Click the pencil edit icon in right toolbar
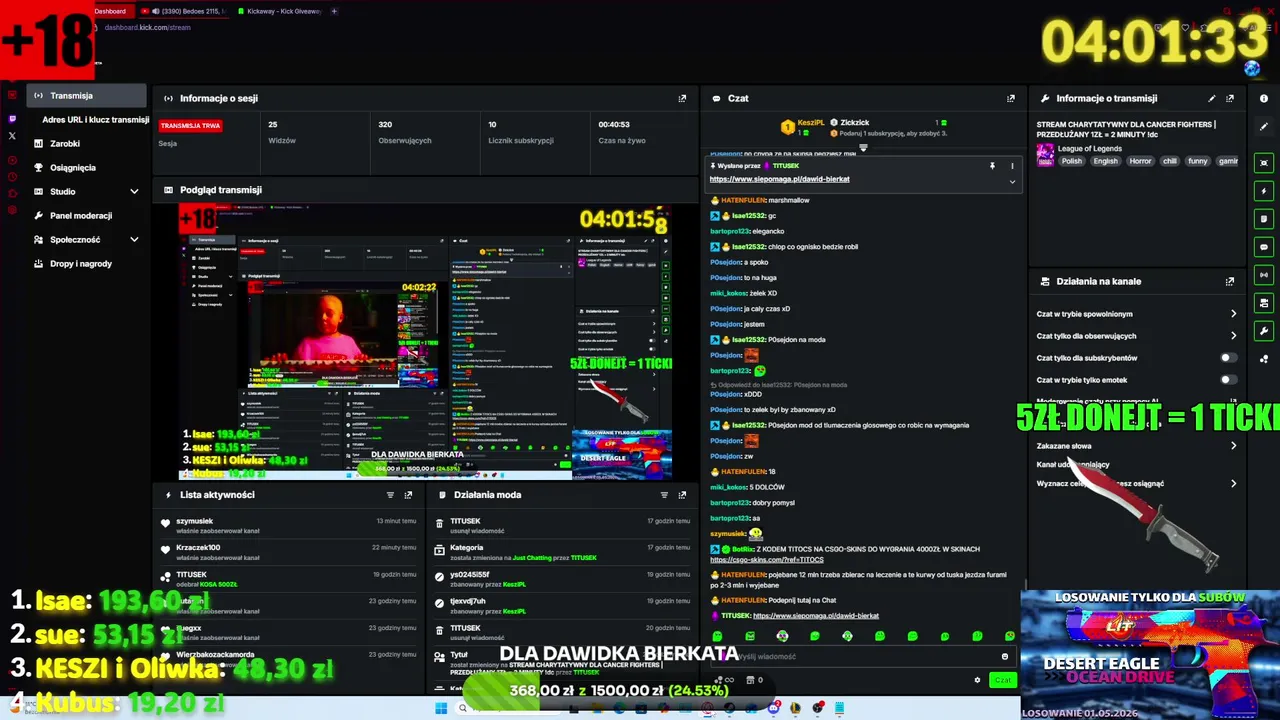Viewport: 1280px width, 720px height. pyautogui.click(x=1264, y=127)
